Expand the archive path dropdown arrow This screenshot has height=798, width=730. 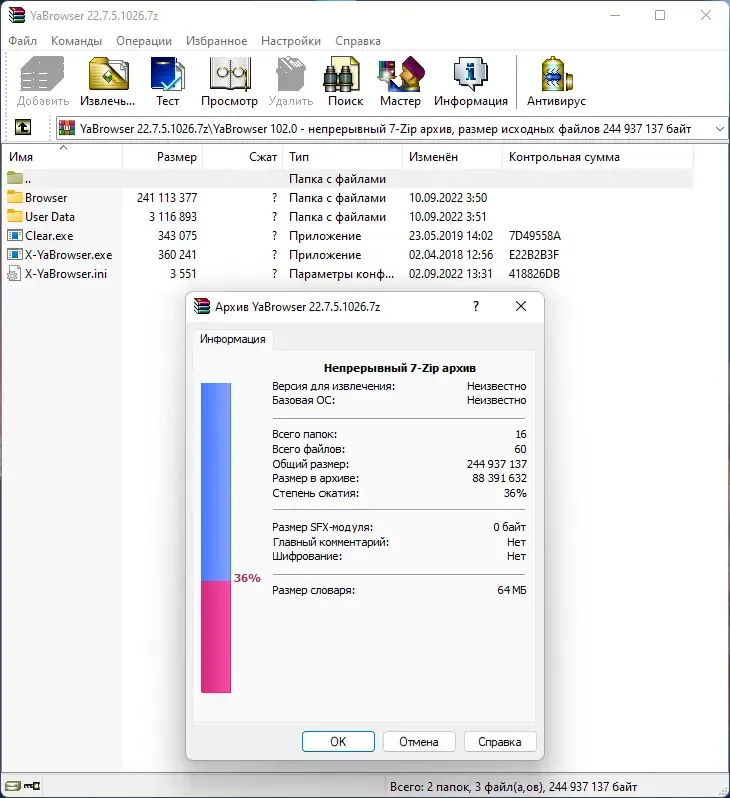coord(720,129)
